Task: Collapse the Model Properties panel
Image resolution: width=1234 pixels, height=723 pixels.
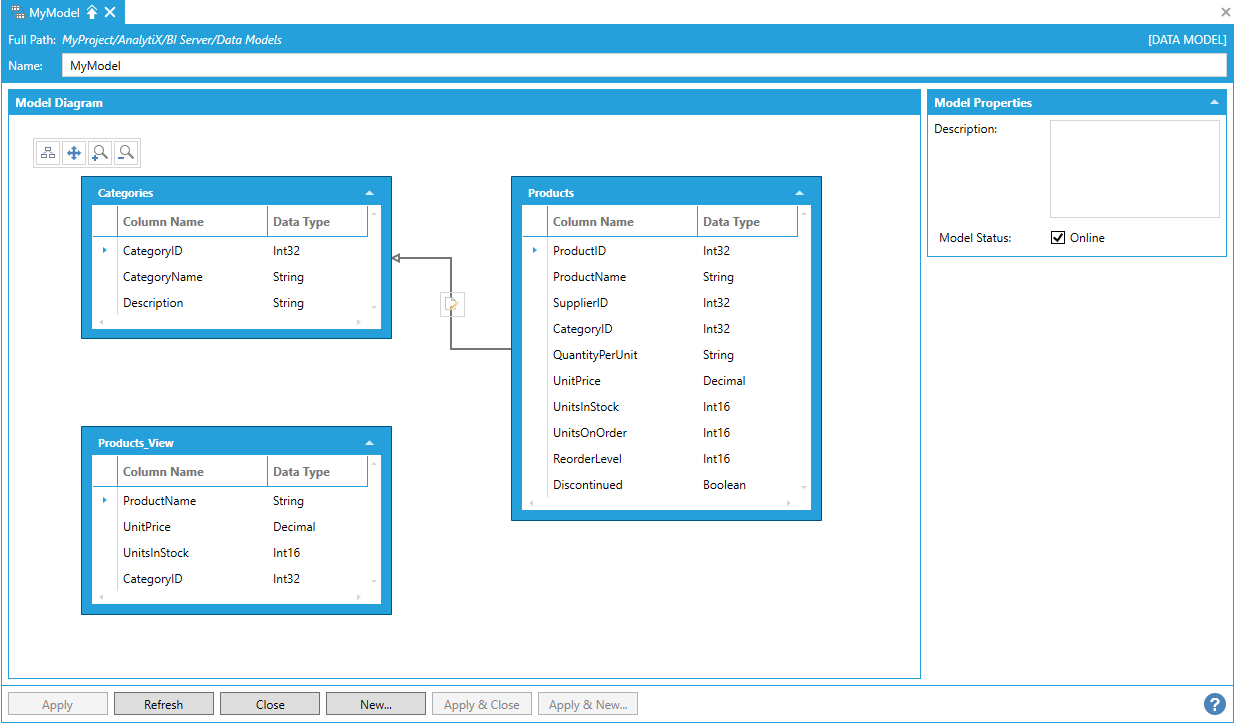Action: tap(1214, 103)
